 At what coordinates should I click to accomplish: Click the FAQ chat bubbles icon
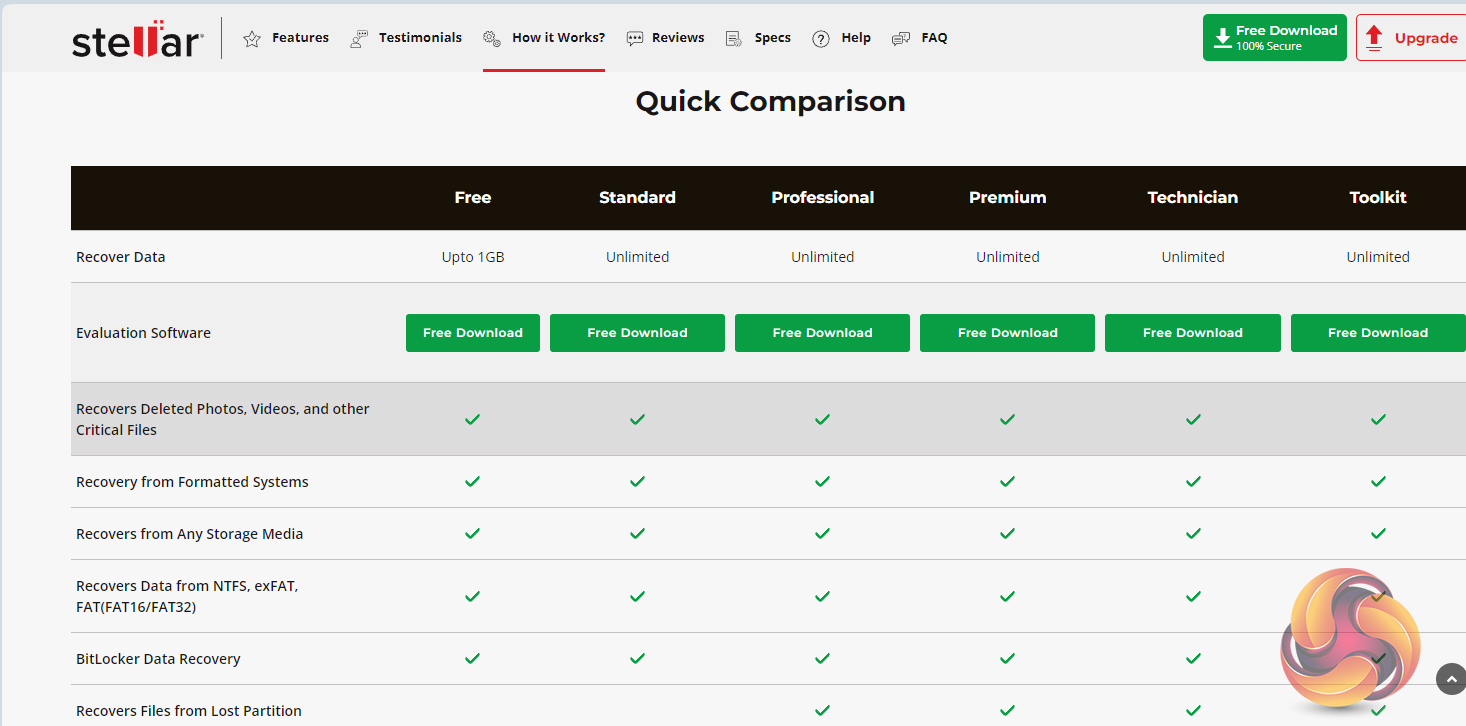point(901,39)
